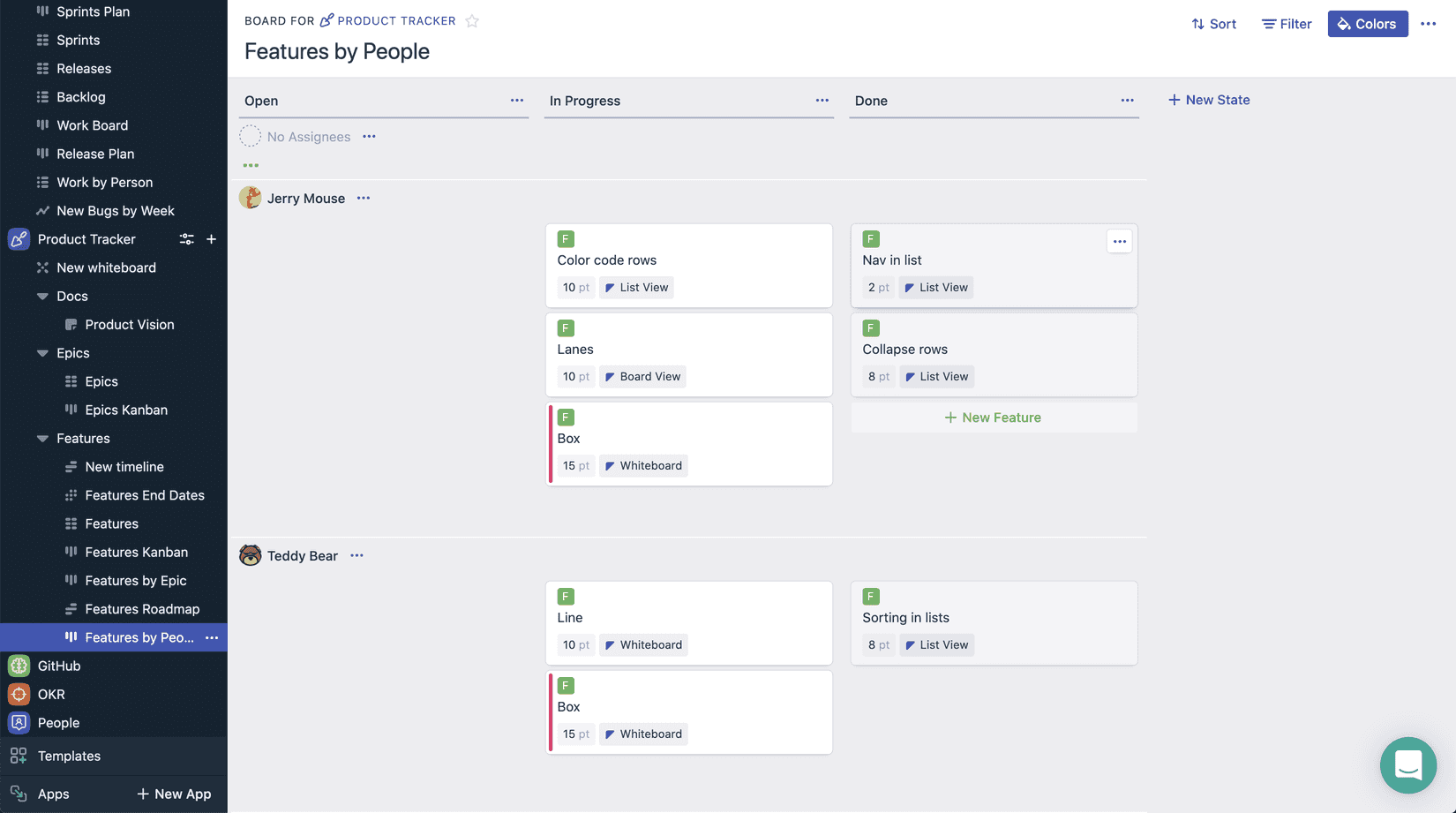Image resolution: width=1456 pixels, height=813 pixels.
Task: Open In Progress column options menu
Action: click(822, 101)
